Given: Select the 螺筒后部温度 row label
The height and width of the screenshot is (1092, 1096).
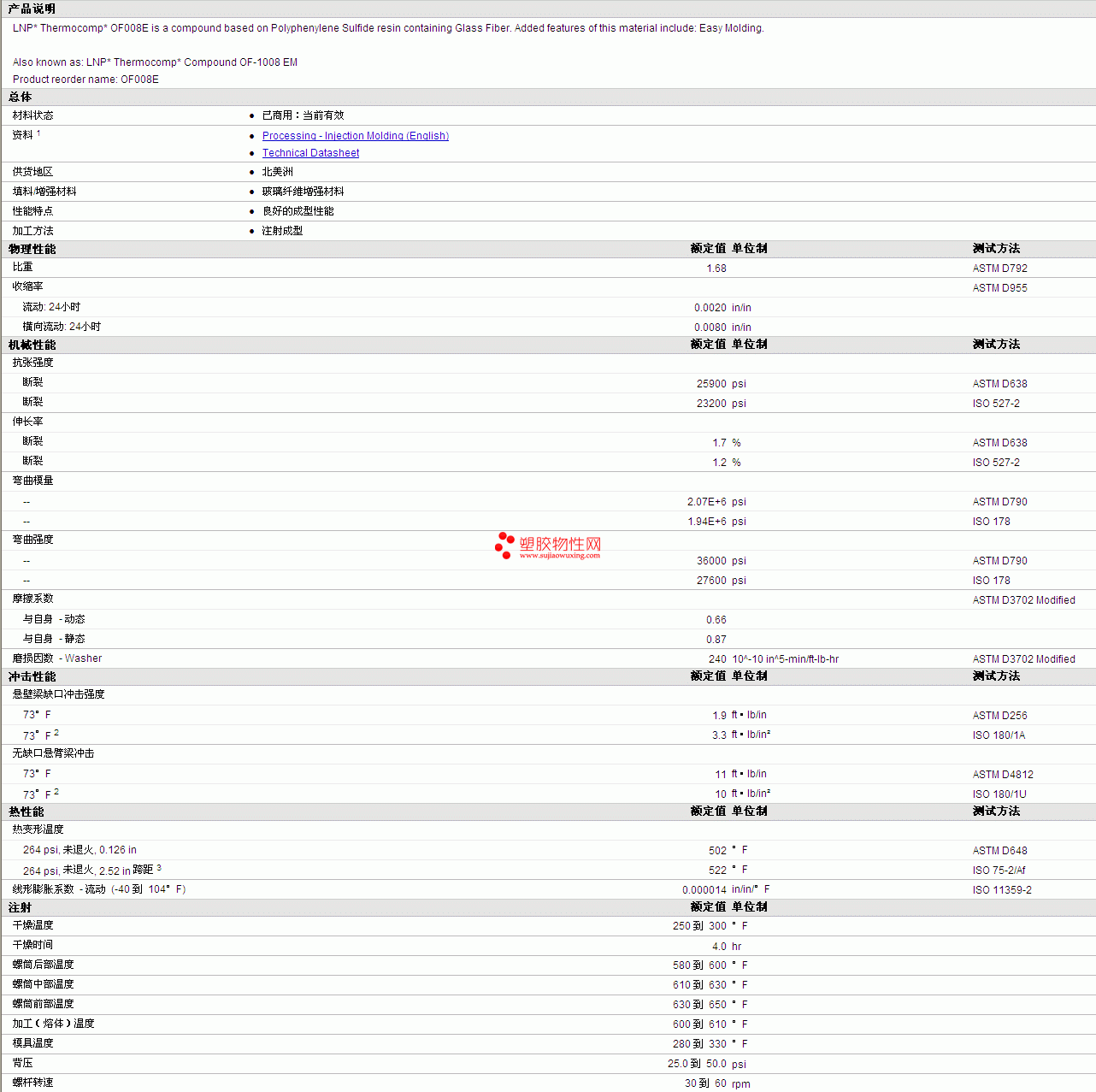Looking at the screenshot, I should point(43,965).
